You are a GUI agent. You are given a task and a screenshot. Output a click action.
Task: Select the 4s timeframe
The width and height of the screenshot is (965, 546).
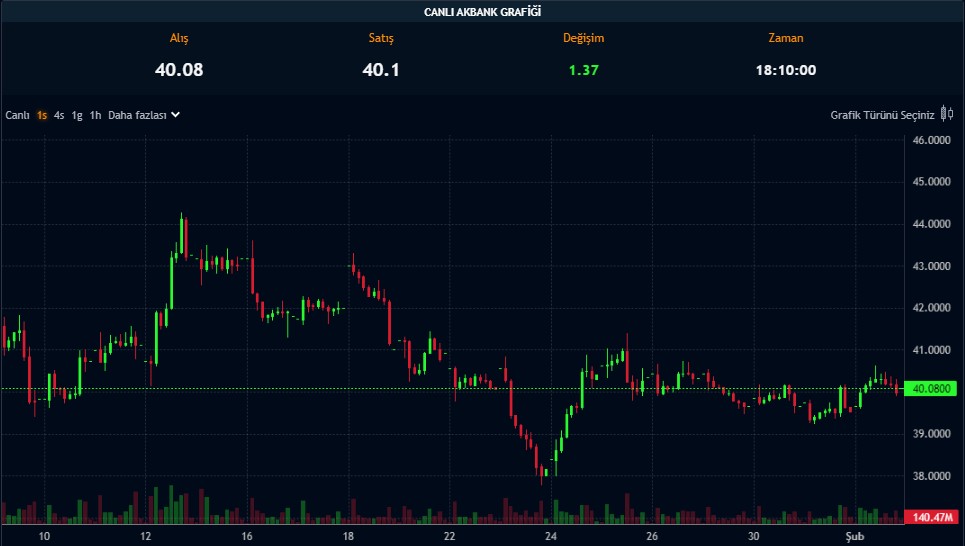pos(59,115)
